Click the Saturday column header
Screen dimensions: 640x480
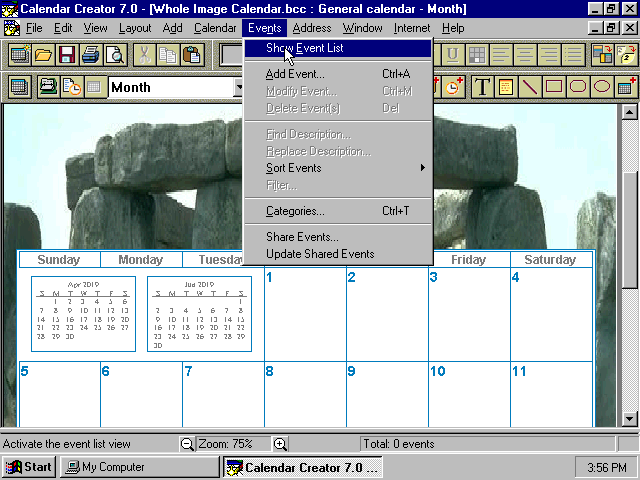[550, 260]
